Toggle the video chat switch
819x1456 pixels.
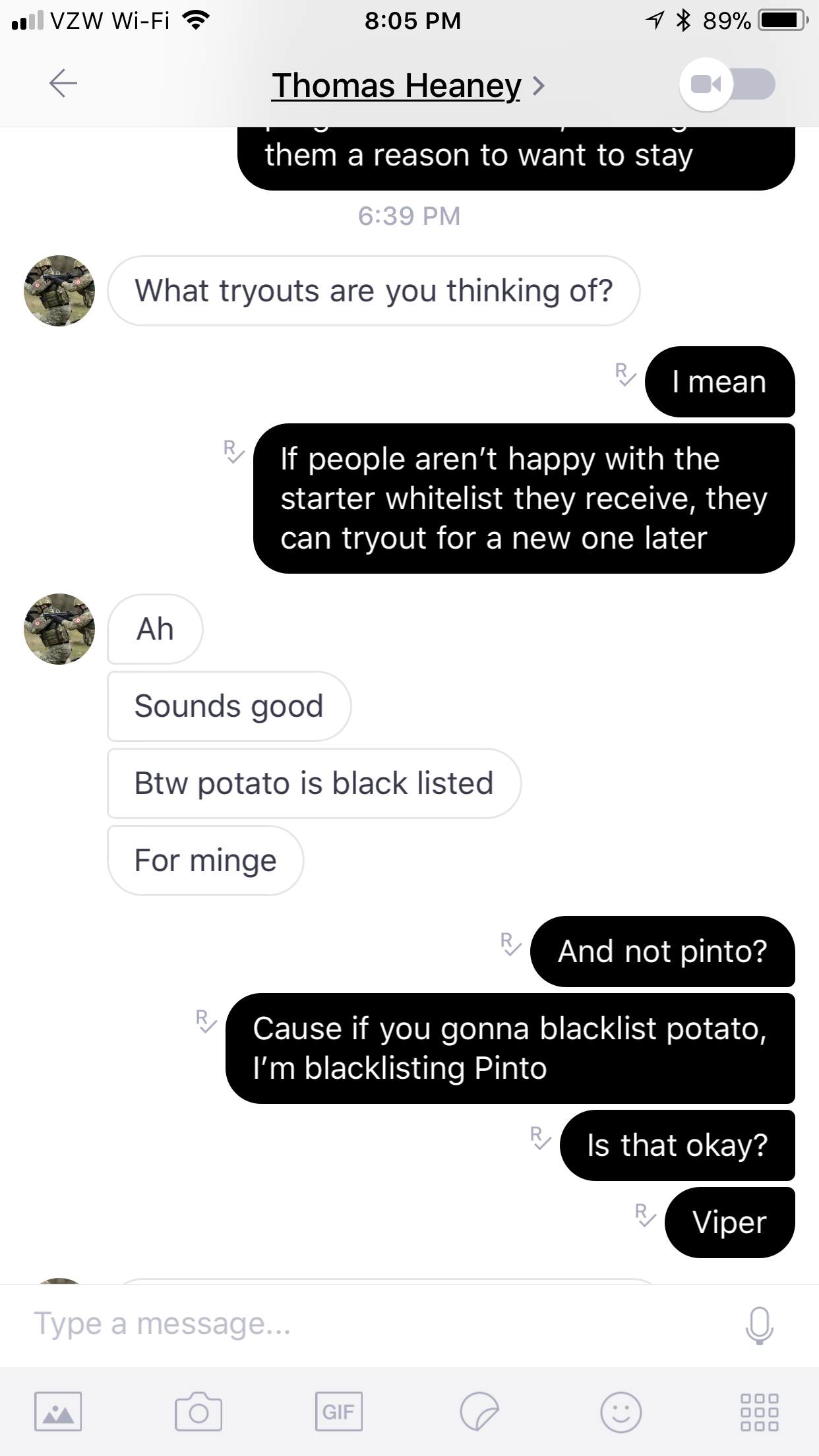728,84
